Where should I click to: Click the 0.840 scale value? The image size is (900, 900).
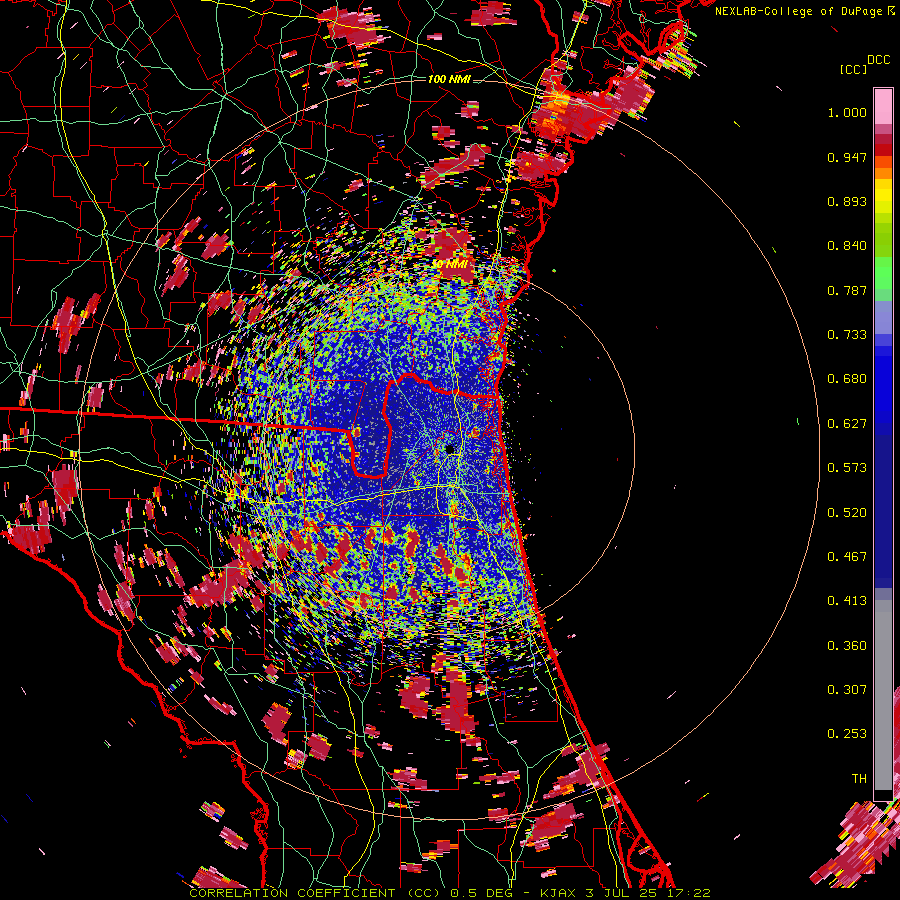pyautogui.click(x=847, y=246)
